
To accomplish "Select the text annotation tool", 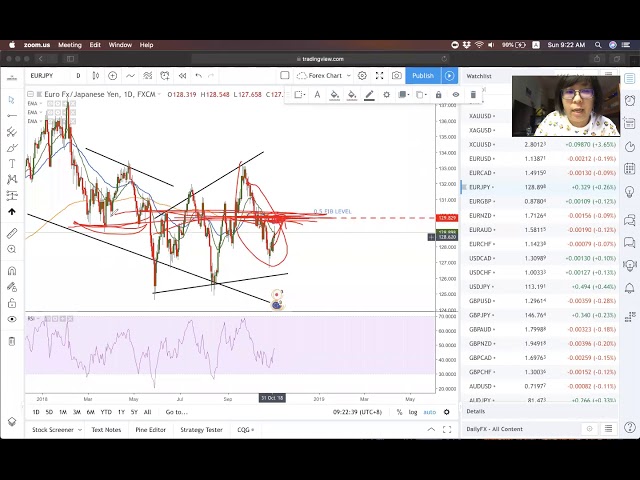I will pos(12,164).
